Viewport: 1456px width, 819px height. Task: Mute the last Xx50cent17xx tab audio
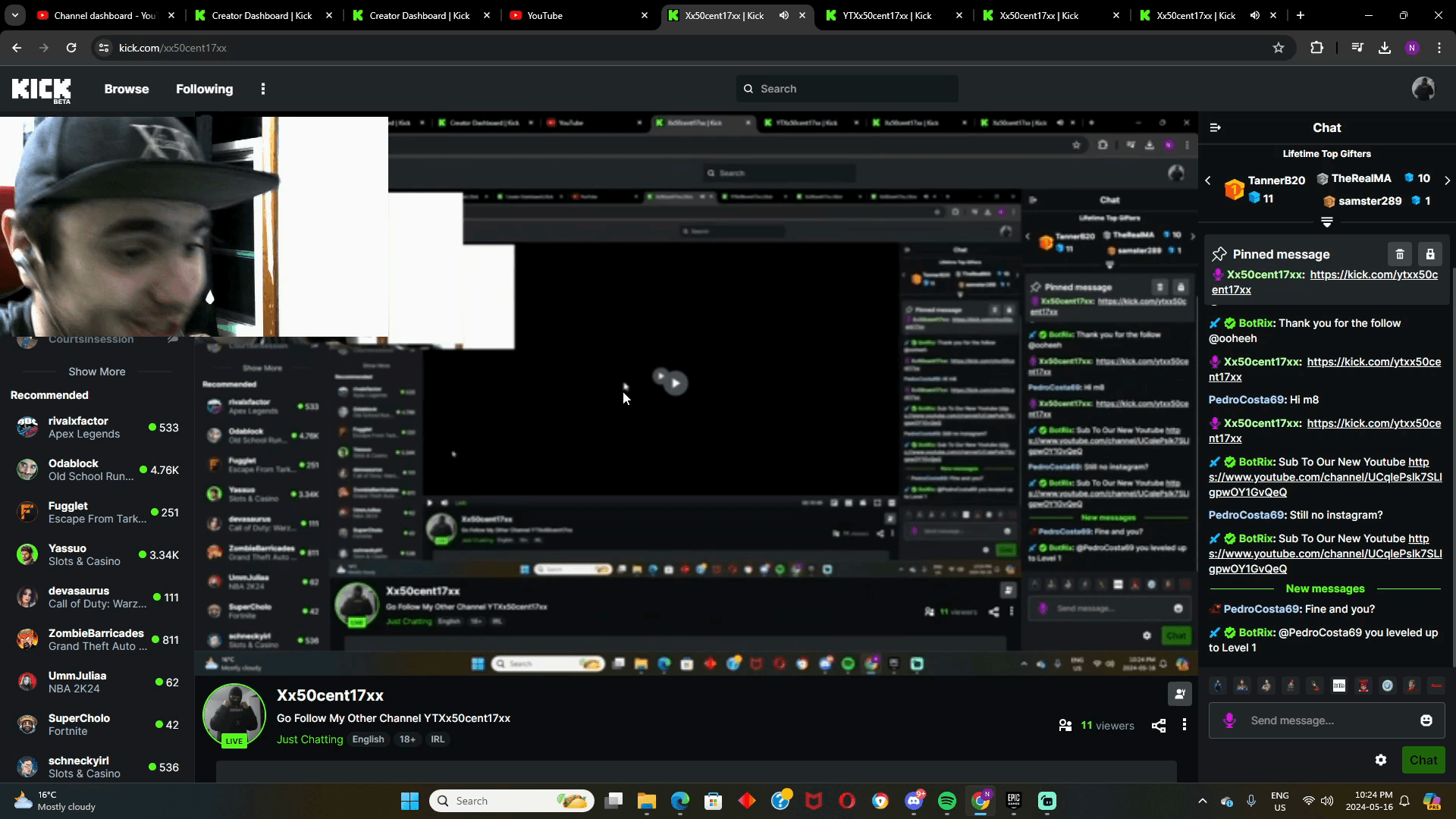point(1255,15)
